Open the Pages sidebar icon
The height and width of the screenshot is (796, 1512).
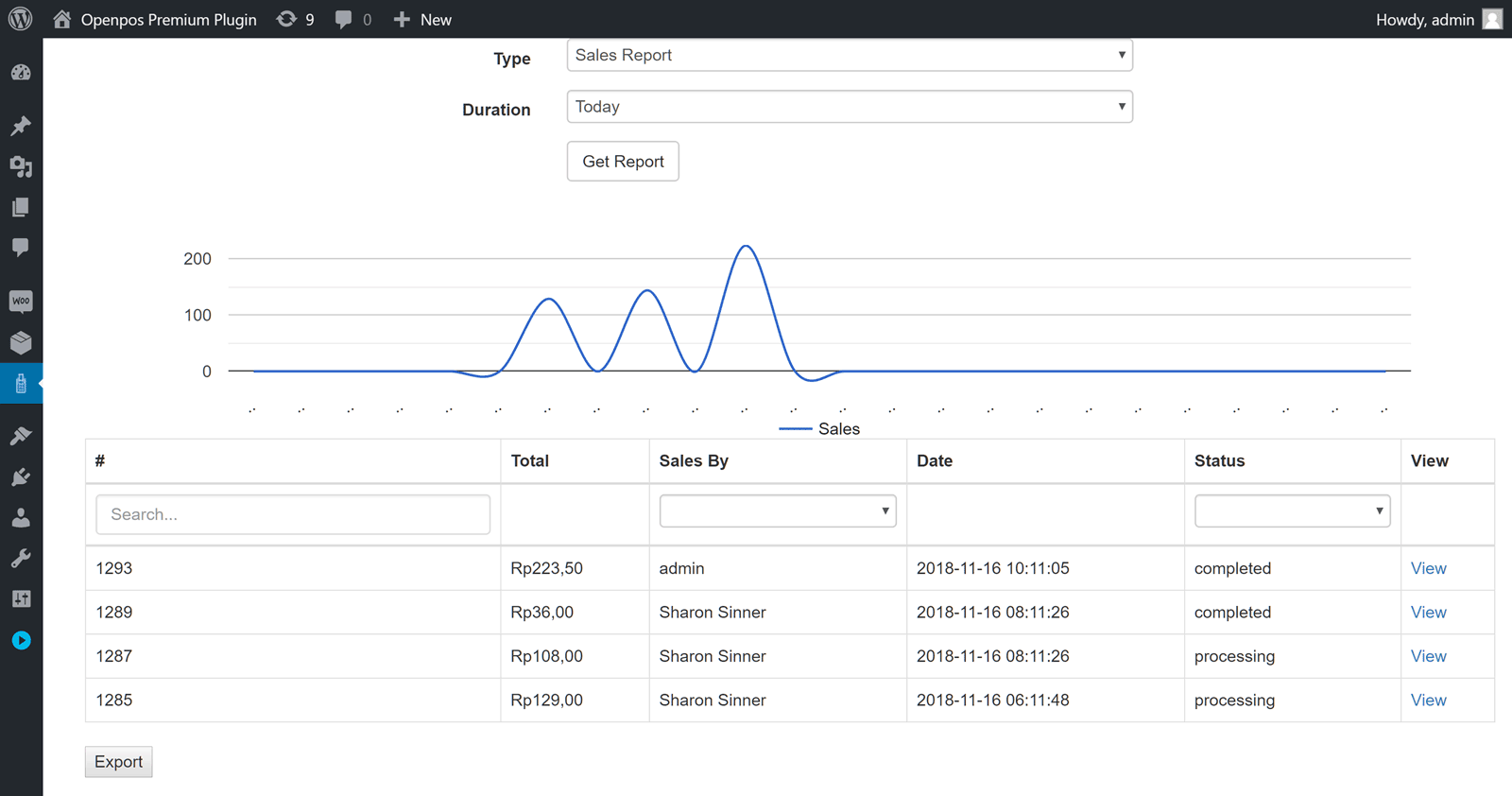[x=21, y=207]
